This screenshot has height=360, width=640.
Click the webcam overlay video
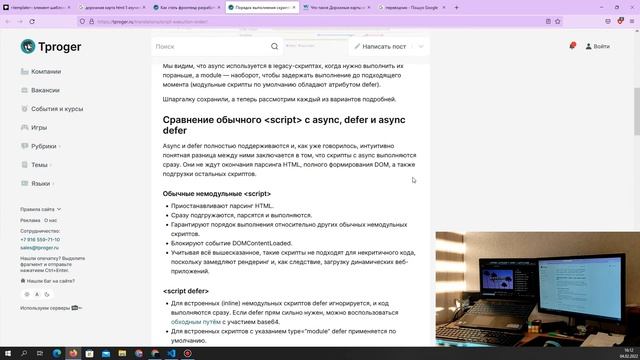[x=538, y=289]
